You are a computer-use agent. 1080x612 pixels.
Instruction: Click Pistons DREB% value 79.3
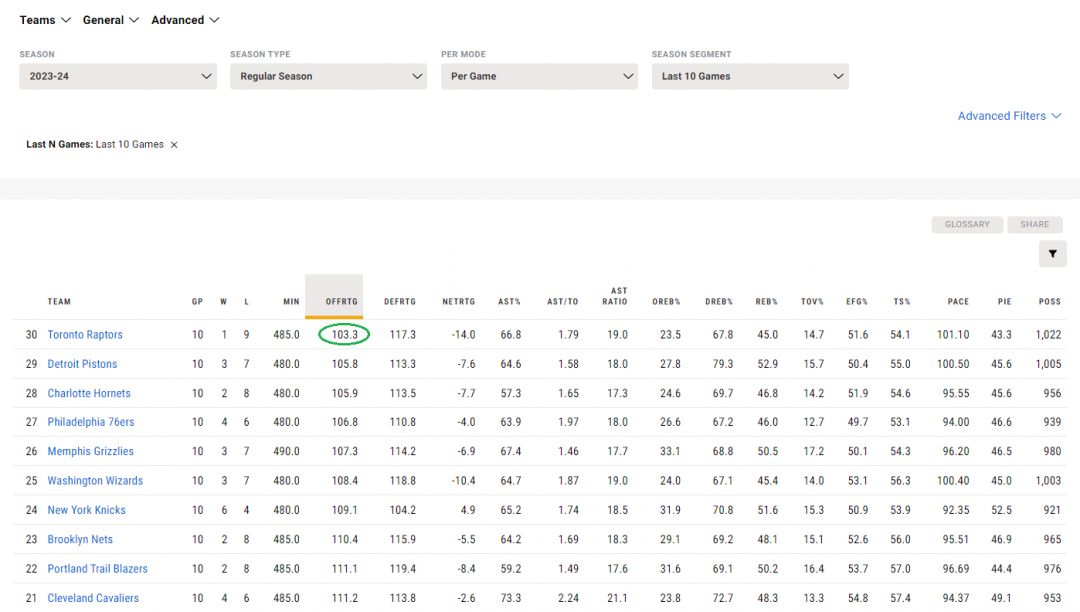click(723, 364)
